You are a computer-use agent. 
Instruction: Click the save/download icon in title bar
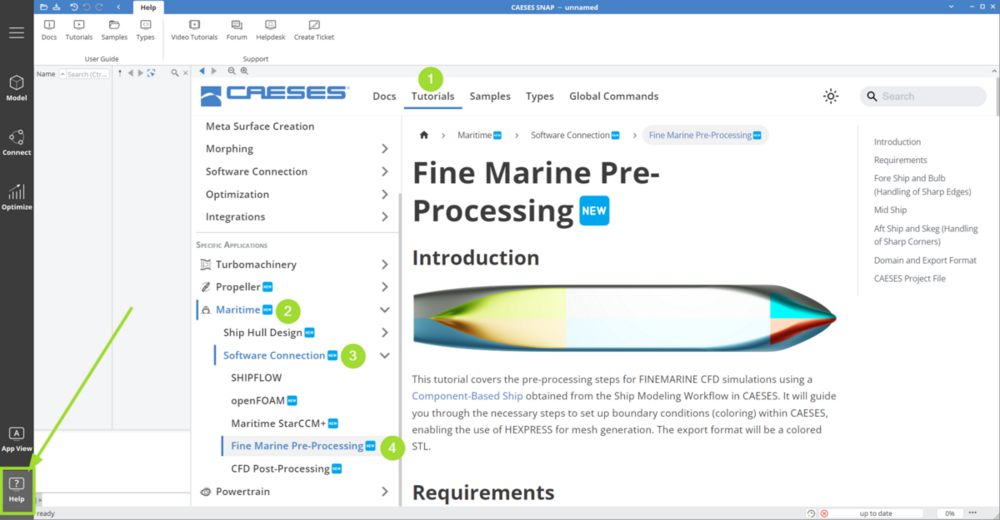click(57, 7)
